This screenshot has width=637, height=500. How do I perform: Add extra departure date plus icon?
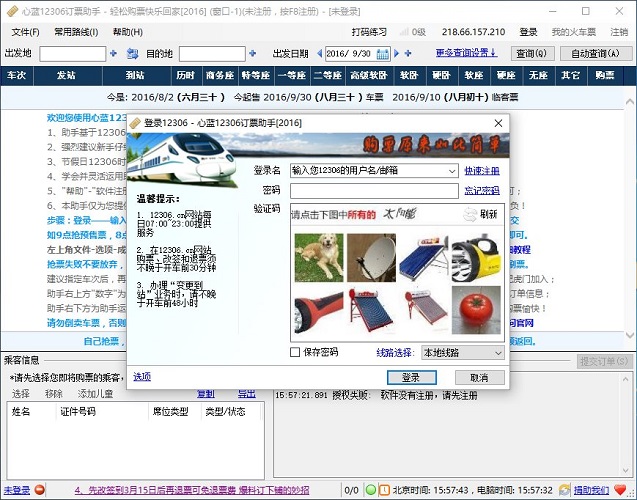coord(408,53)
